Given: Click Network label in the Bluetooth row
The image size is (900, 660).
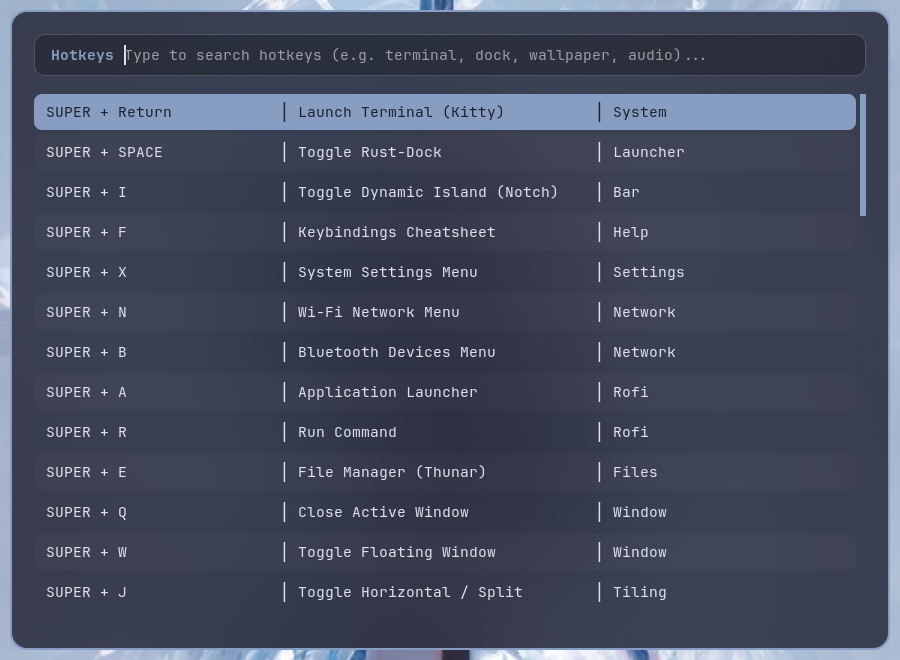Looking at the screenshot, I should click(x=644, y=352).
